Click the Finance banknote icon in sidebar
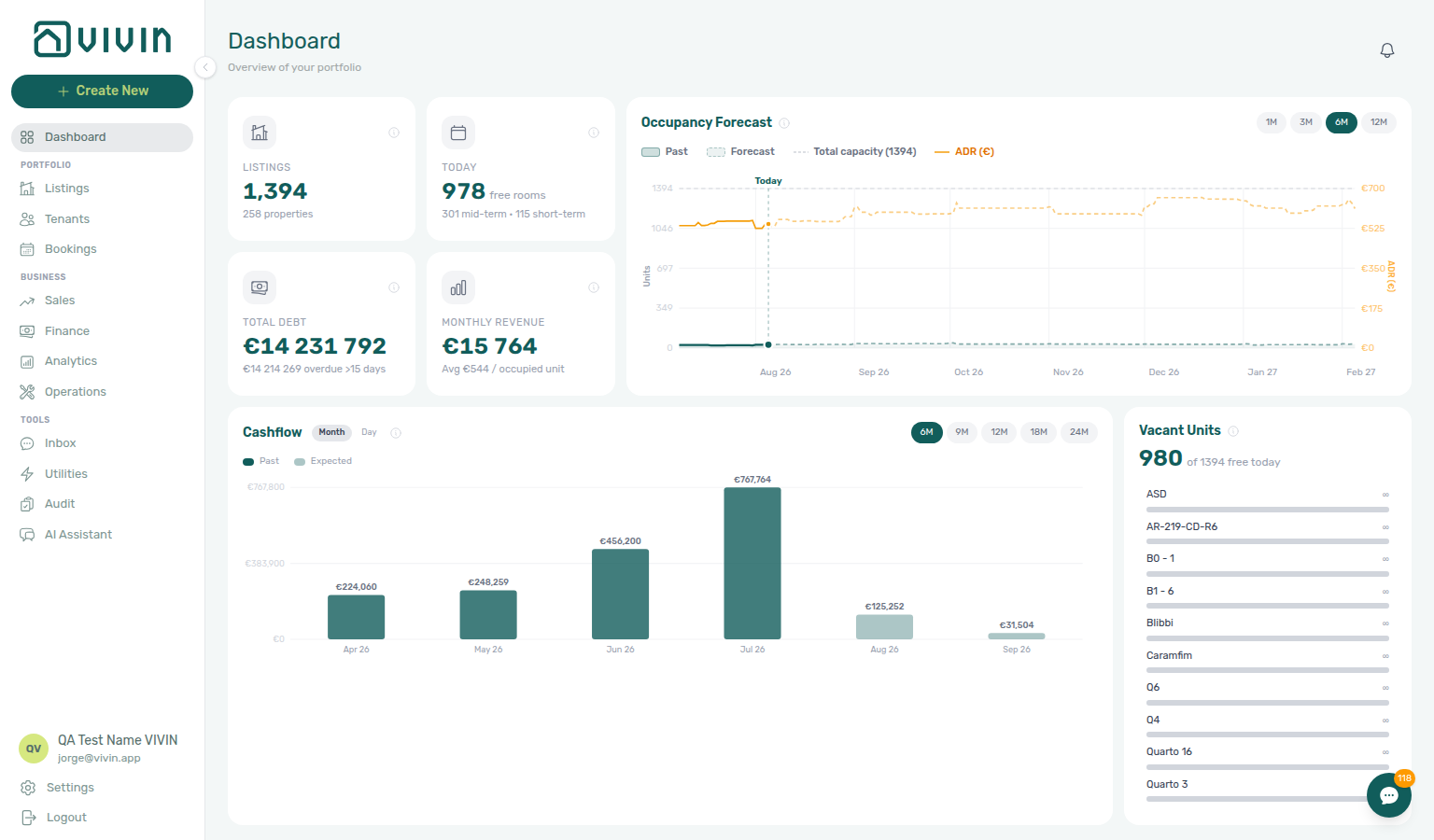 [x=27, y=331]
